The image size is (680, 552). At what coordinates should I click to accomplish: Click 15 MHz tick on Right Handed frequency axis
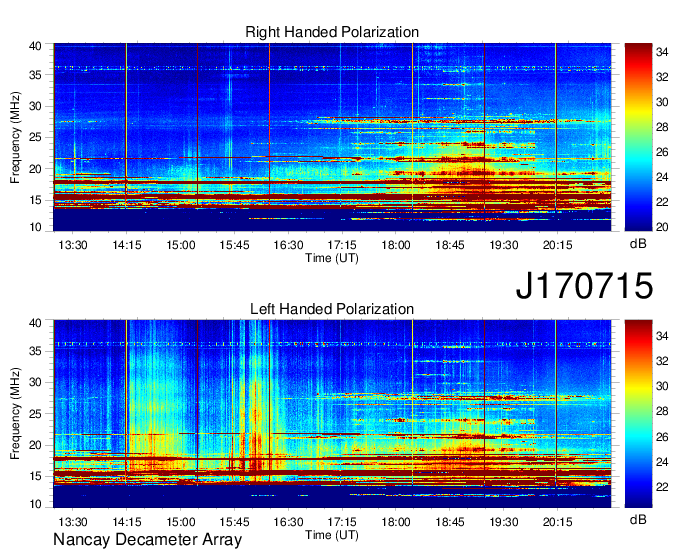[x=35, y=200]
